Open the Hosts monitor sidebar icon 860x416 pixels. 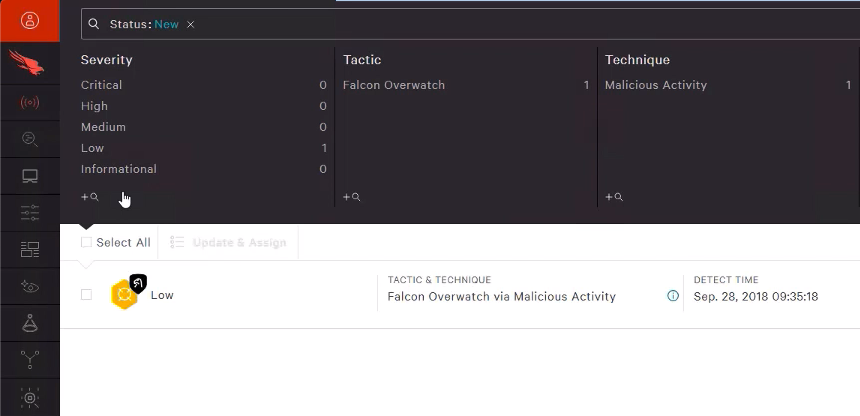click(x=30, y=176)
